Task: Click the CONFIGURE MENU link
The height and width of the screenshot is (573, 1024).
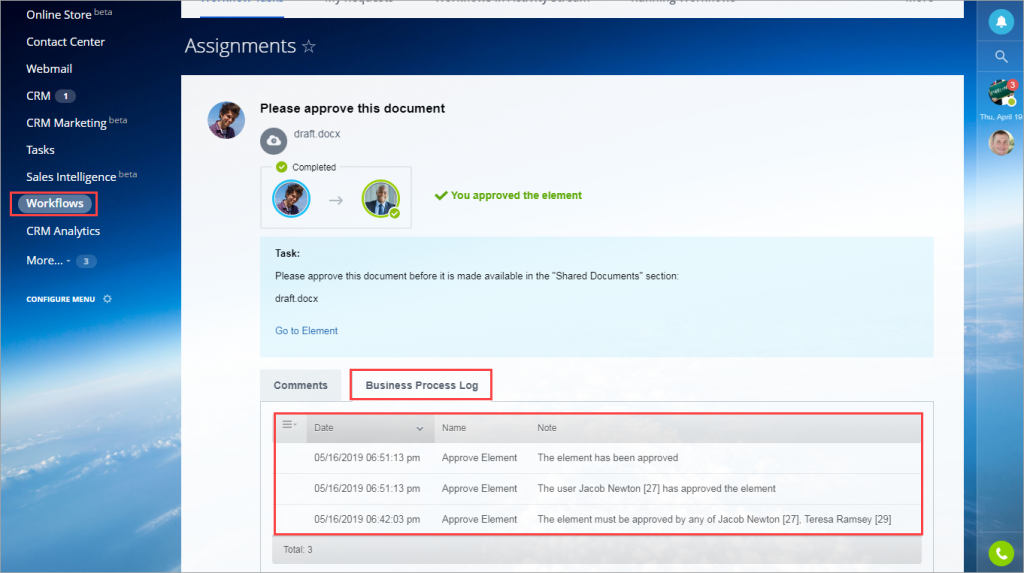Action: 61,299
